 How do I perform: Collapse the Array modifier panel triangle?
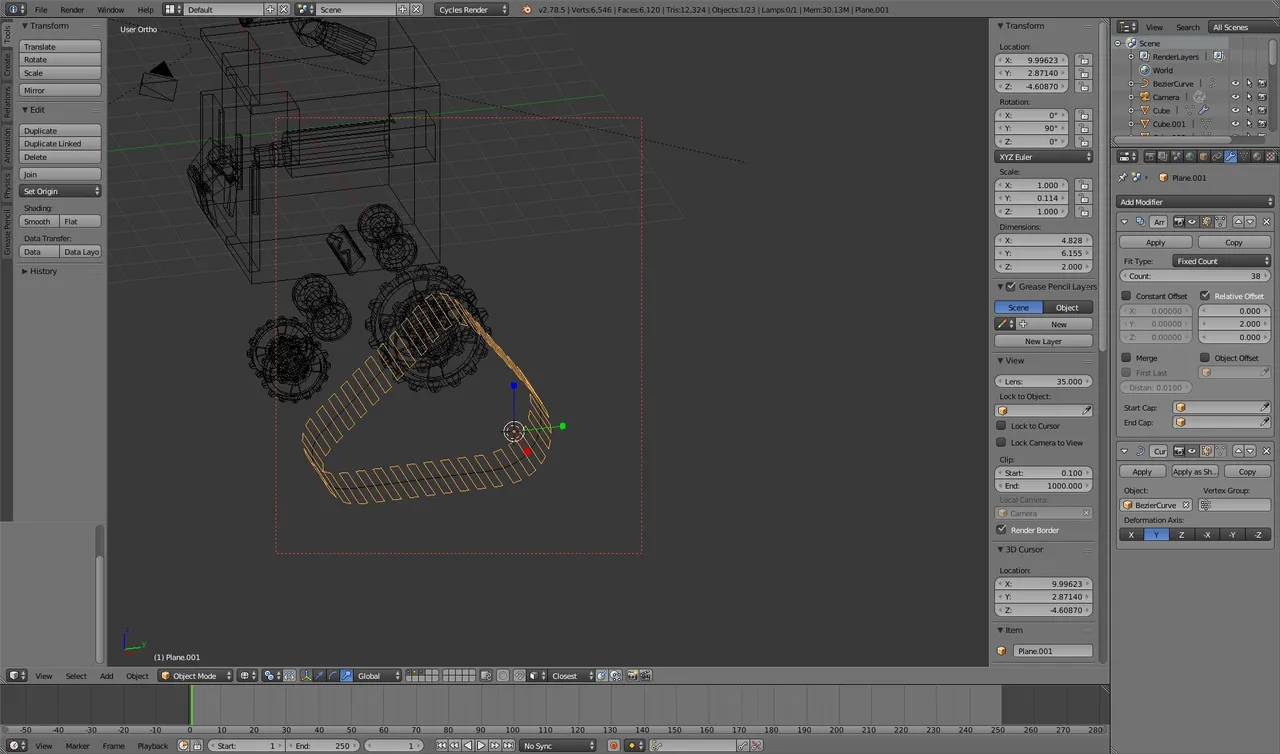point(1124,222)
